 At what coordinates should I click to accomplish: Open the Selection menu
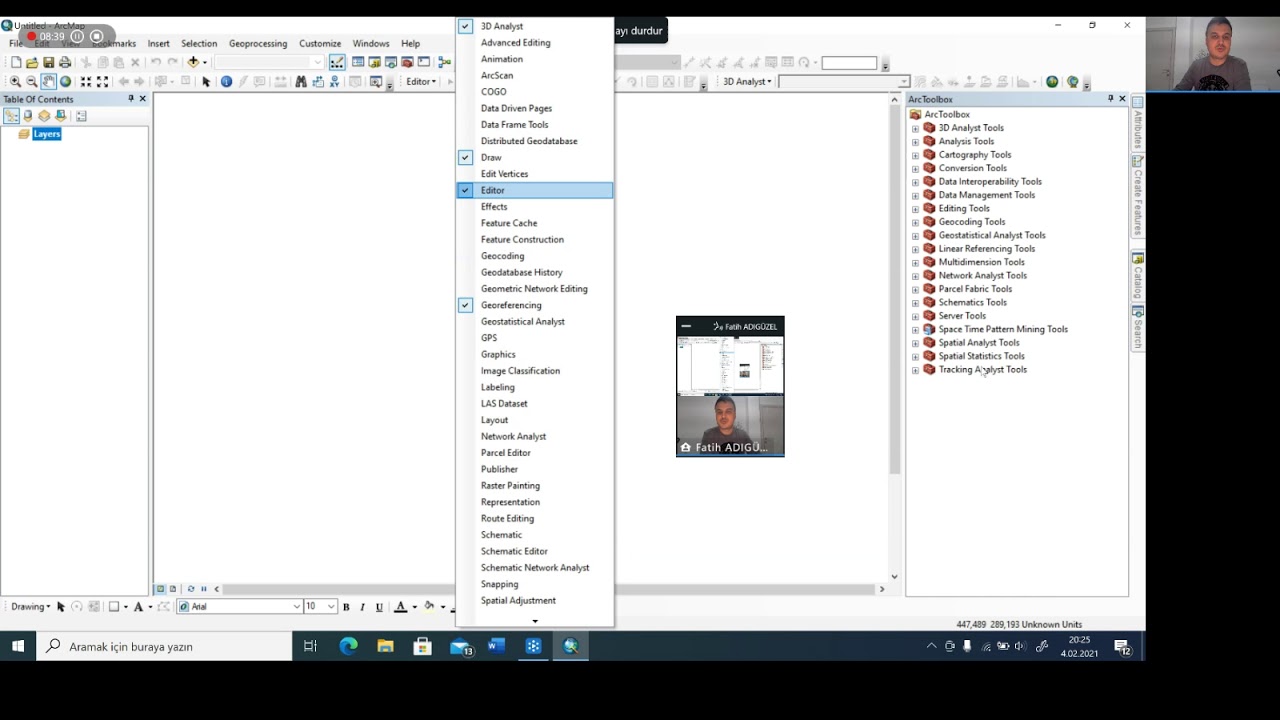point(199,44)
